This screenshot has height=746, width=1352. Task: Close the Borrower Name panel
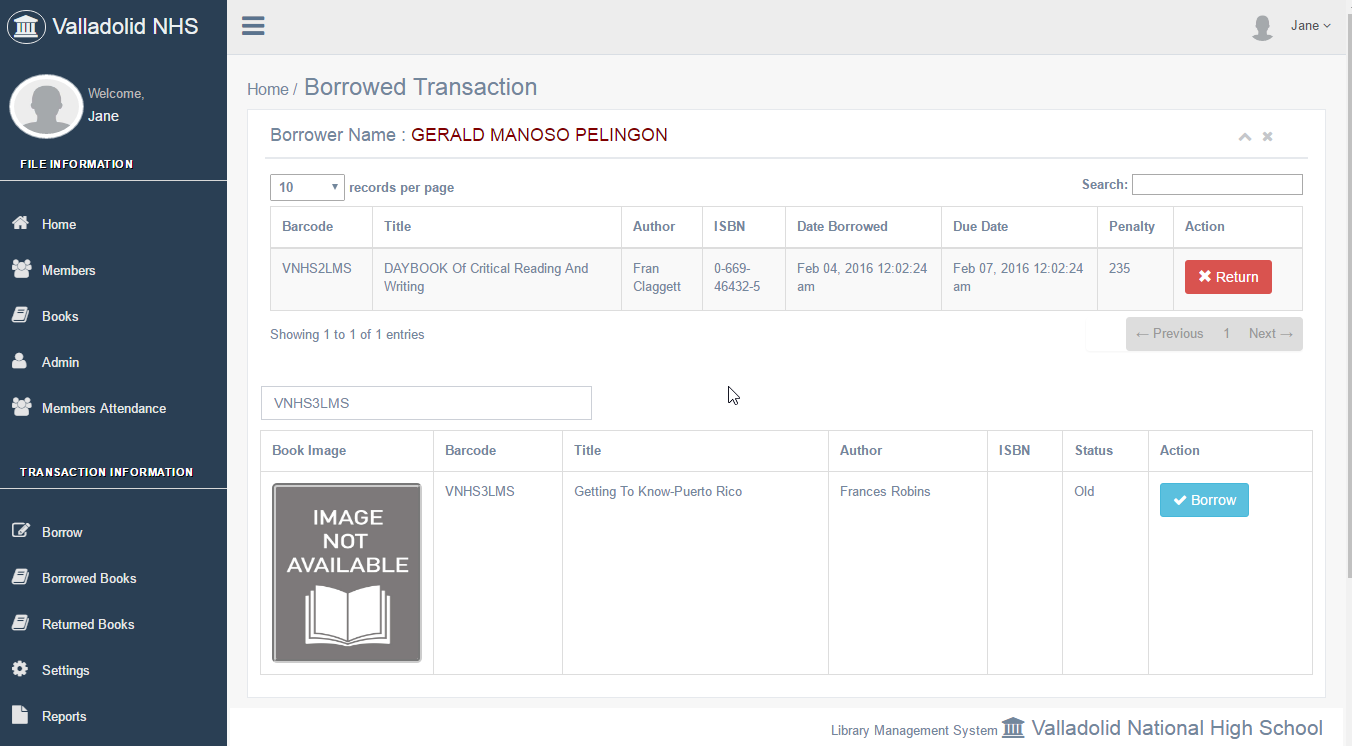coord(1267,137)
